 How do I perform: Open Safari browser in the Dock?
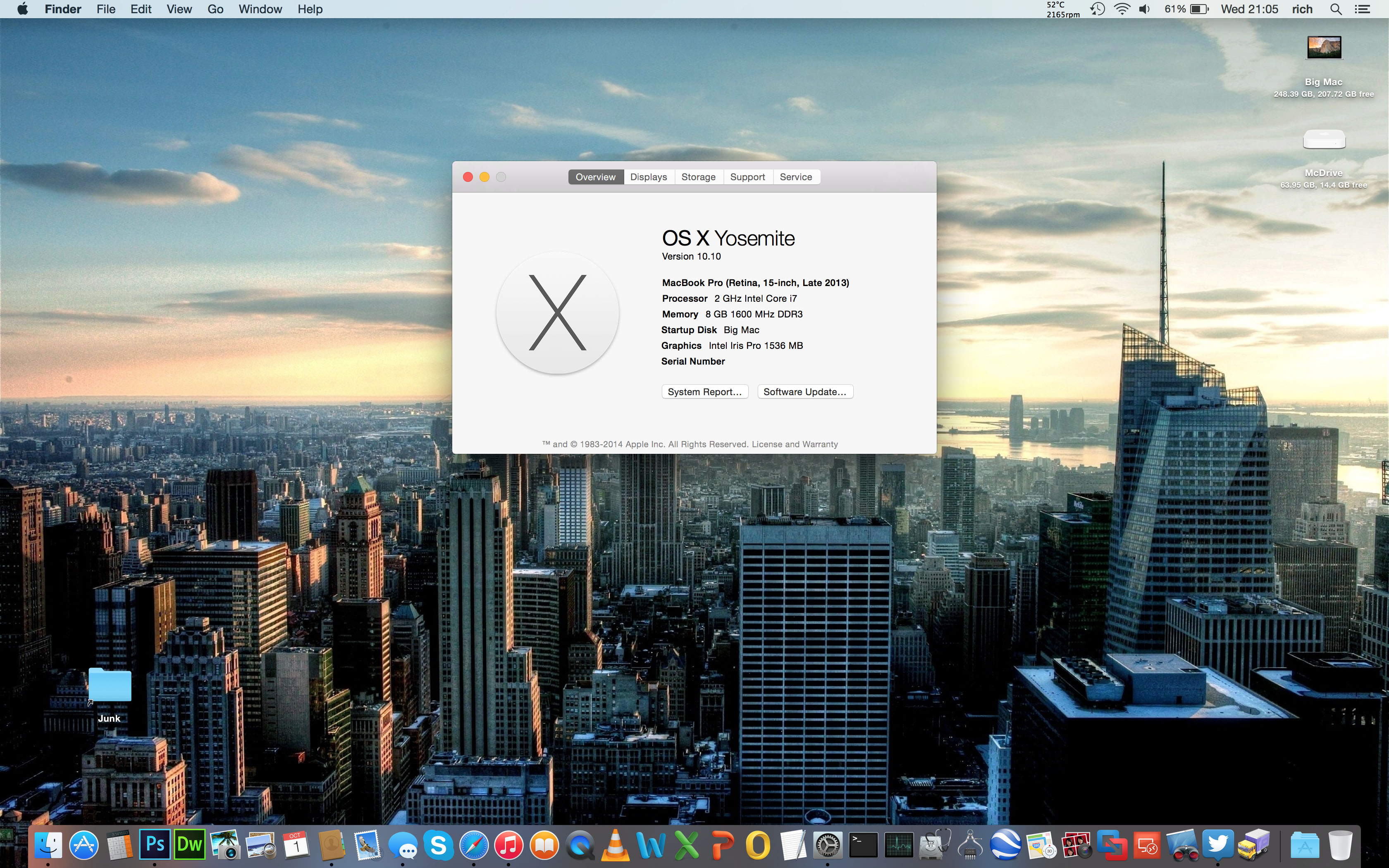click(x=473, y=845)
